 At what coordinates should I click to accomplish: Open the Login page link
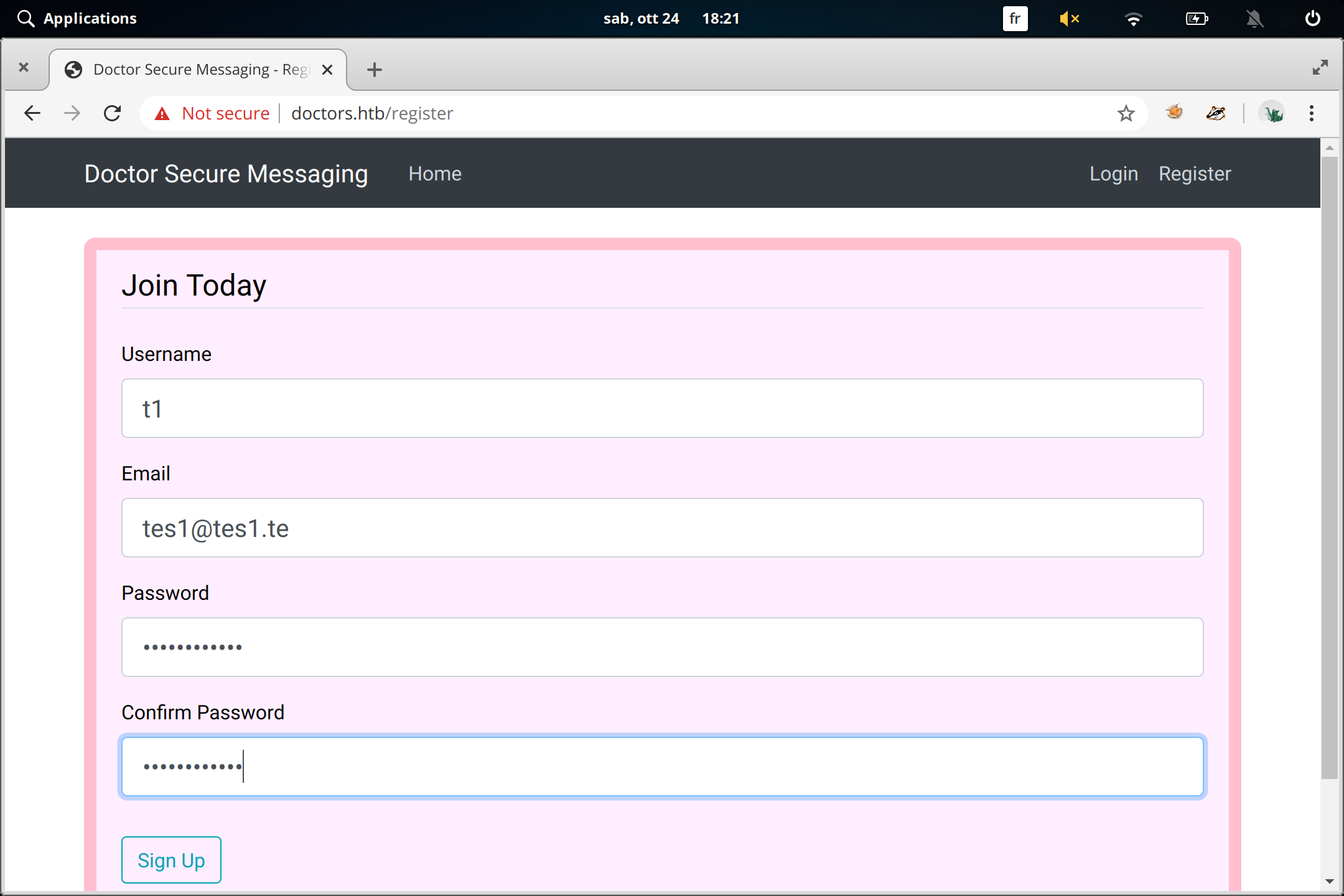coord(1113,174)
